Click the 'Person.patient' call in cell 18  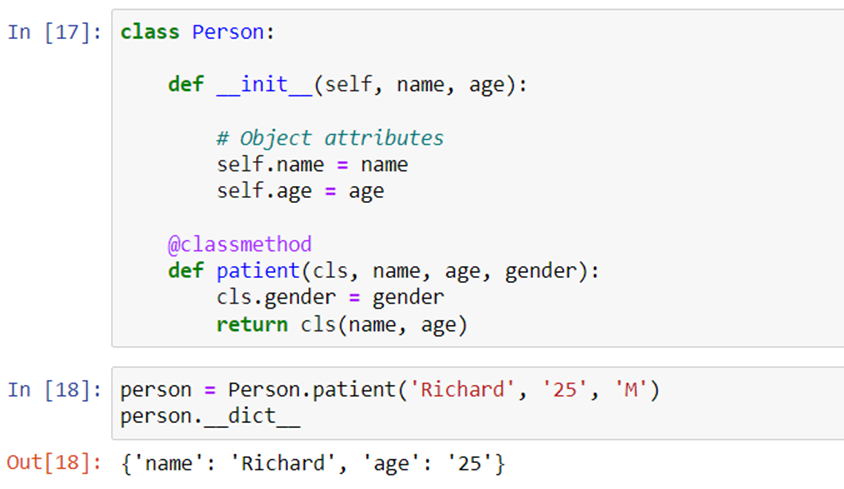tap(312, 390)
